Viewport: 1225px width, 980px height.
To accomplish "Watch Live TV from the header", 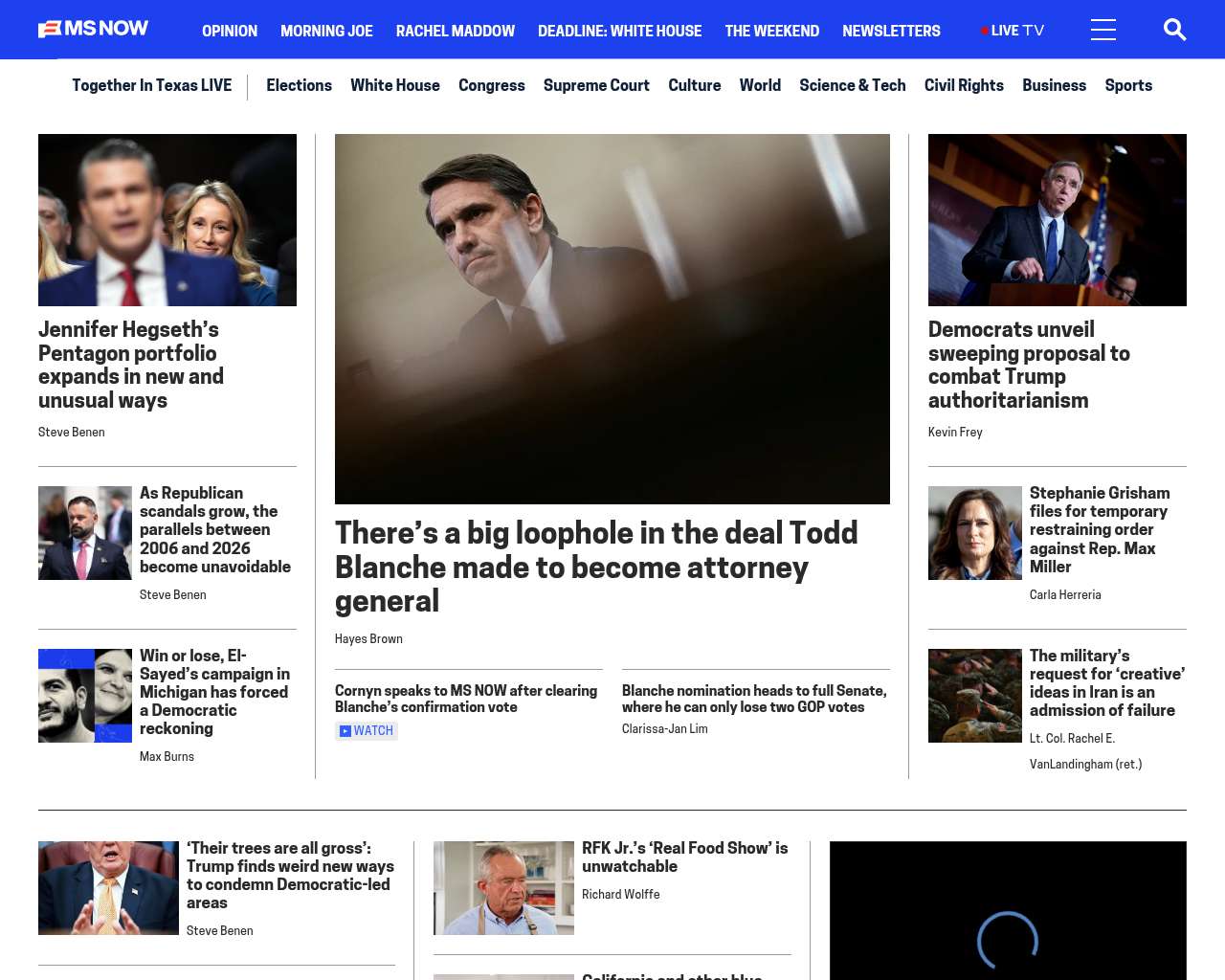I will [x=1013, y=32].
